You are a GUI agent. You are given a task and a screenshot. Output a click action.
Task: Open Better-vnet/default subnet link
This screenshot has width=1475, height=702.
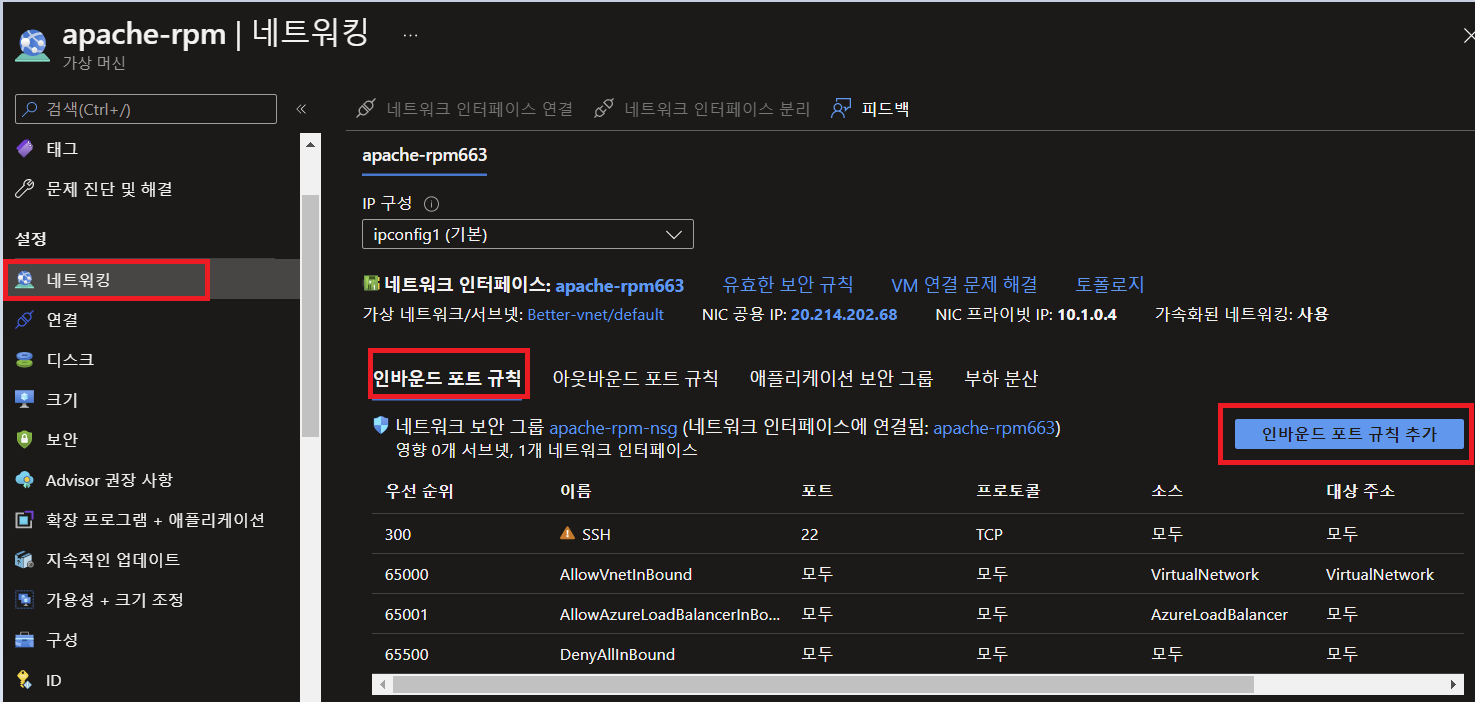click(595, 314)
